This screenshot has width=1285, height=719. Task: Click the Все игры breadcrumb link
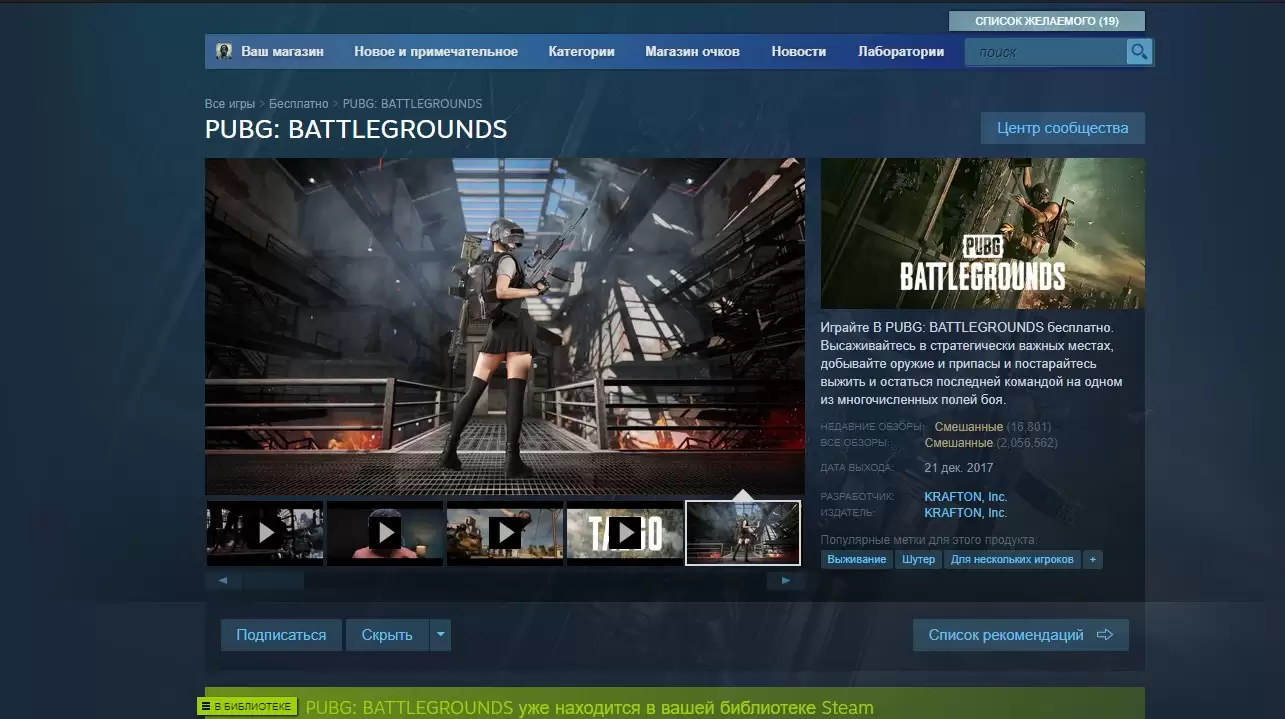[x=230, y=104]
